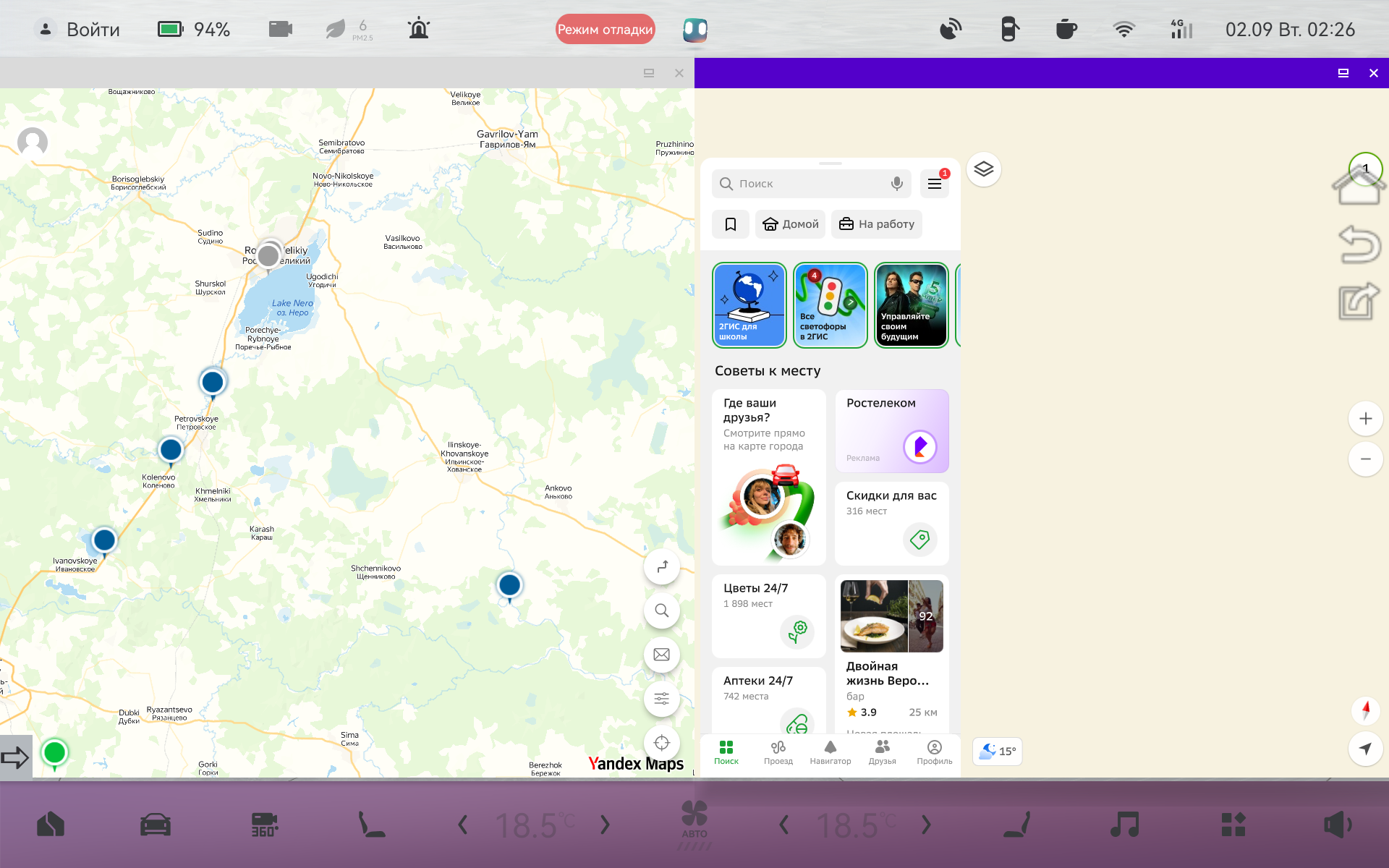Go back with the return arrow icon
The image size is (1389, 868).
point(1359,244)
